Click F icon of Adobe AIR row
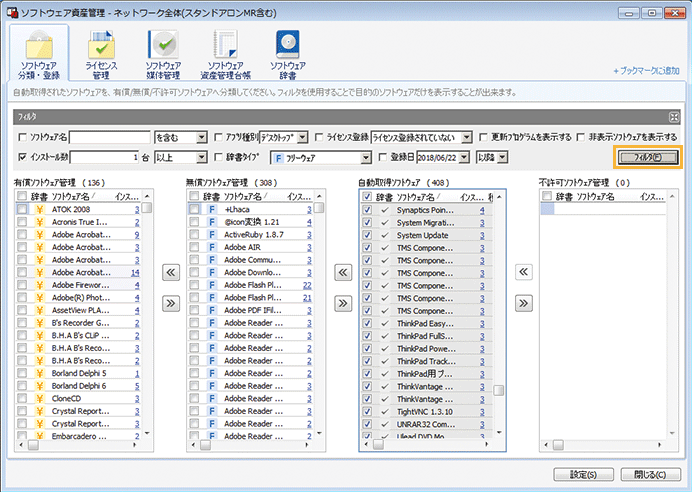 [x=212, y=247]
